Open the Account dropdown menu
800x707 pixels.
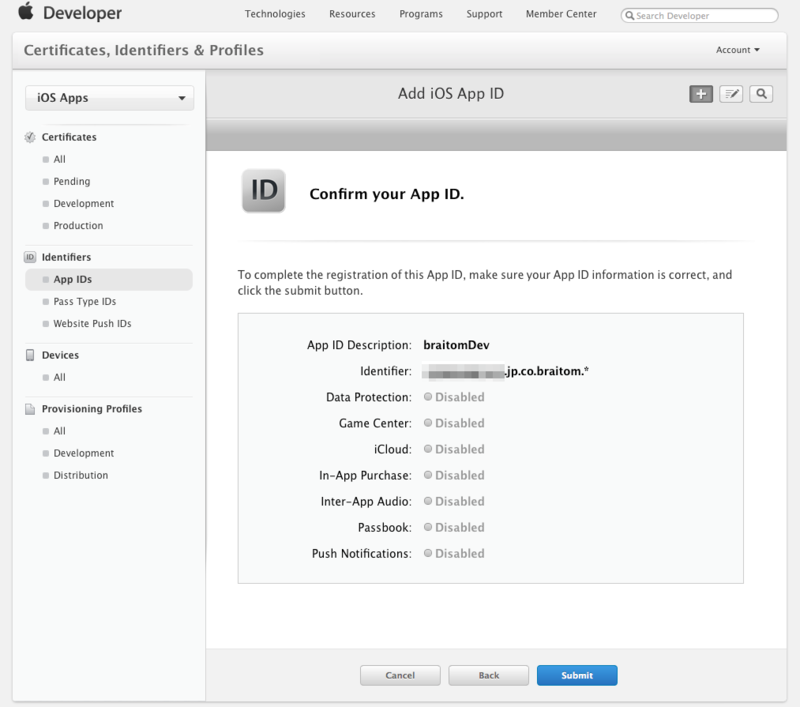click(738, 50)
